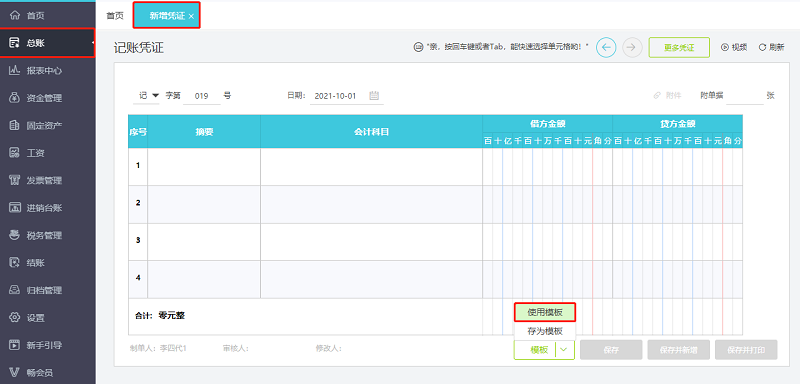Screen dimensions: 800x384
Task: Click row 2 摘要 cell
Action: pyautogui.click(x=204, y=204)
